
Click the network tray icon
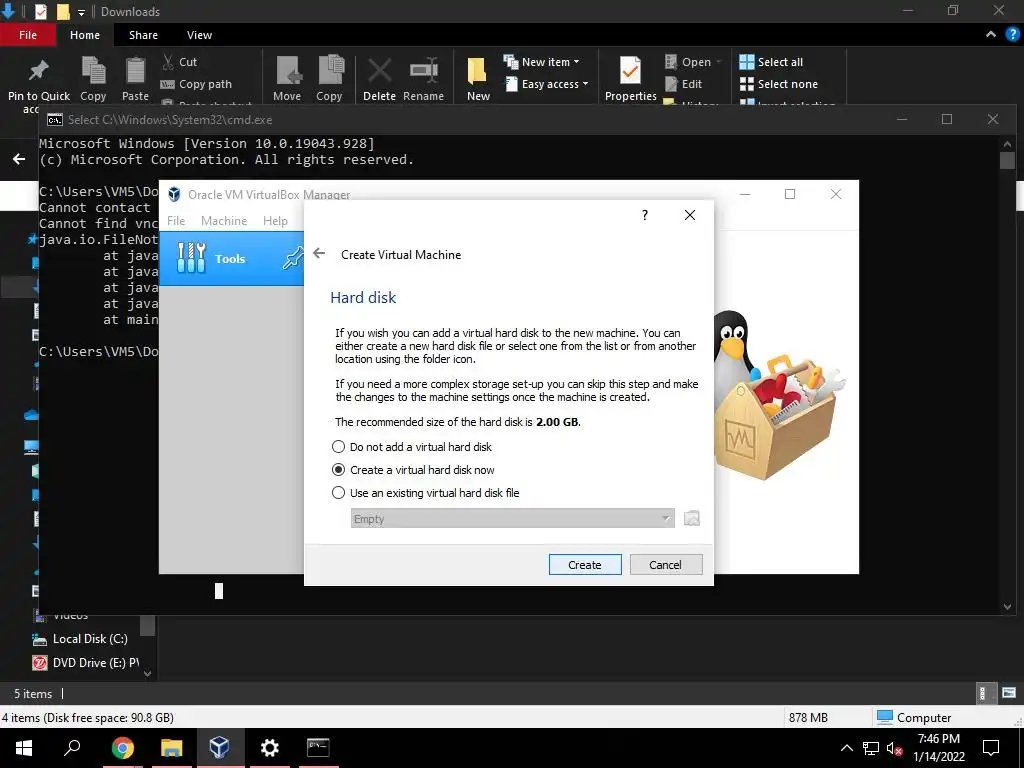tap(871, 748)
